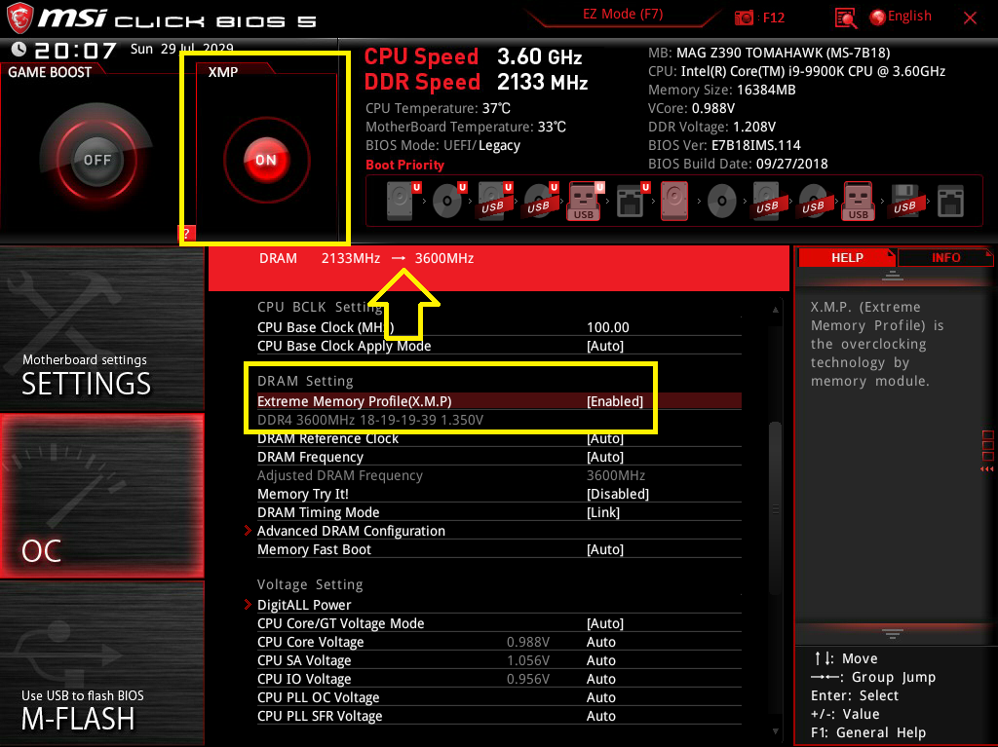The image size is (998, 747).
Task: Switch to EZ Mode (F7)
Action: 622,14
